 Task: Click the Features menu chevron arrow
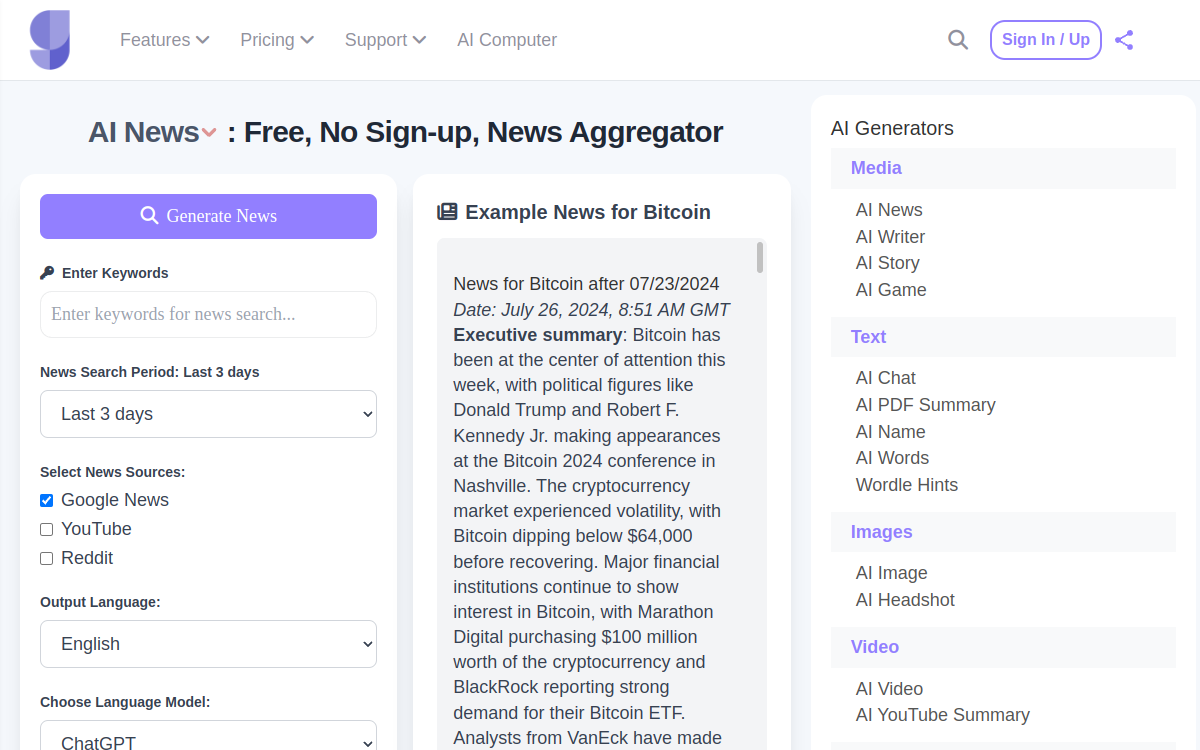click(x=203, y=40)
